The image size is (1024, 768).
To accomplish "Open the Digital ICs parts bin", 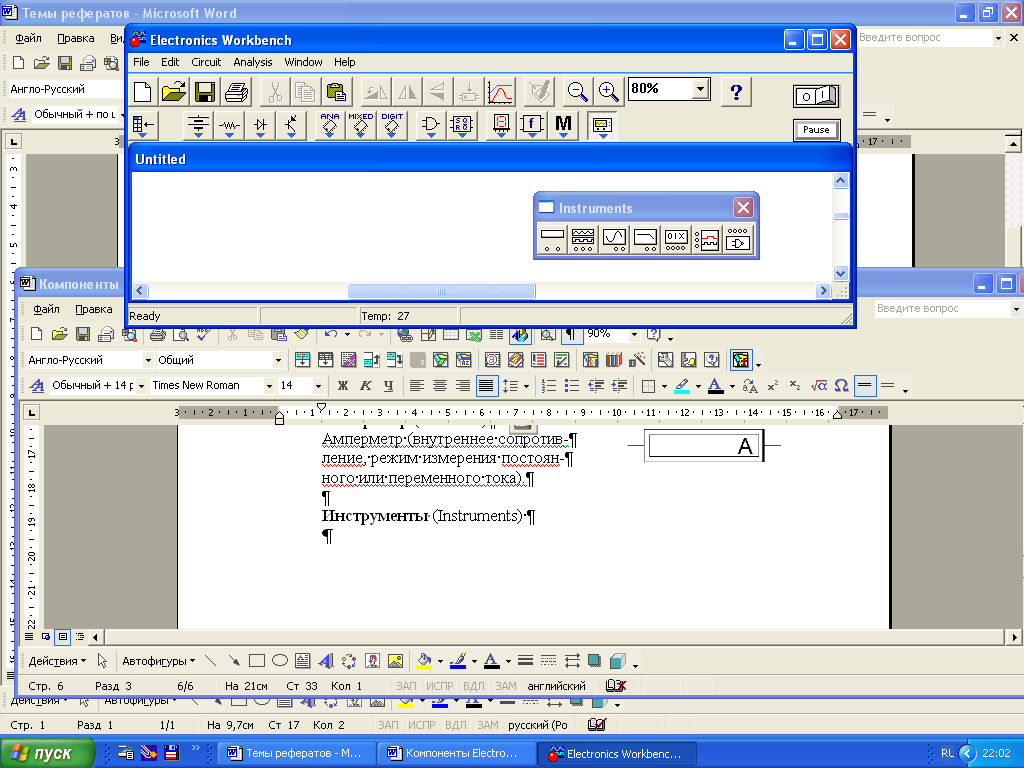I will [x=392, y=124].
